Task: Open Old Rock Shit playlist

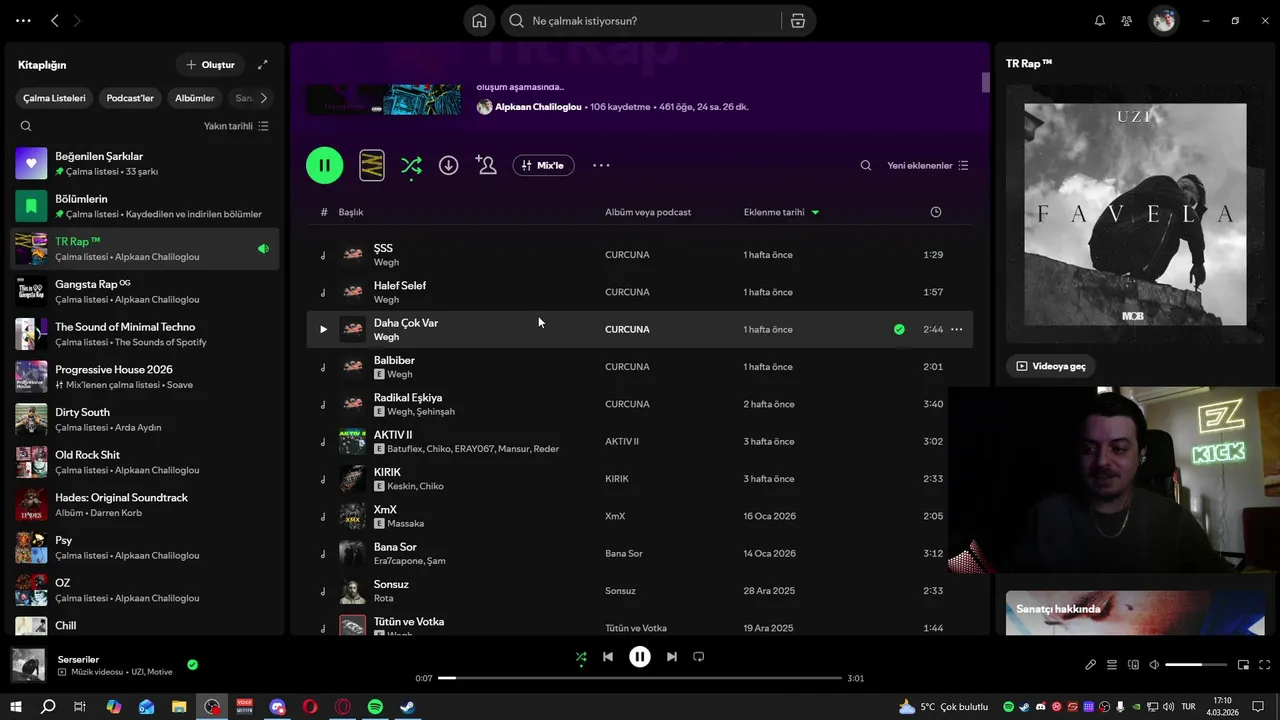Action: coord(145,462)
